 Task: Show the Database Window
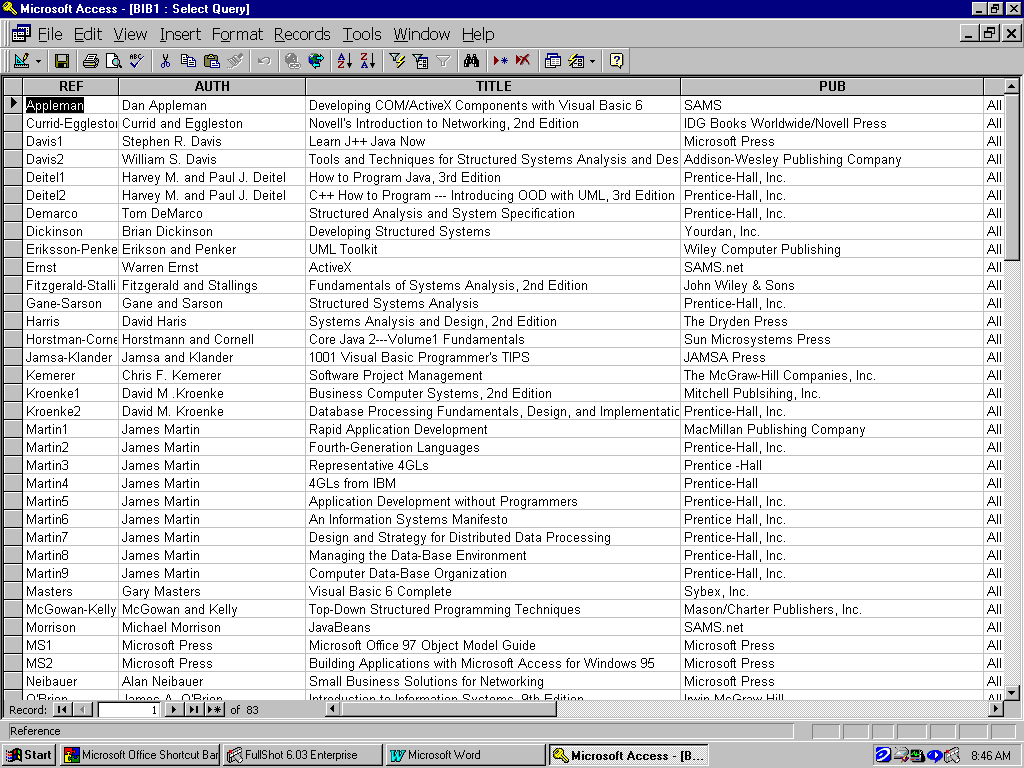(552, 61)
